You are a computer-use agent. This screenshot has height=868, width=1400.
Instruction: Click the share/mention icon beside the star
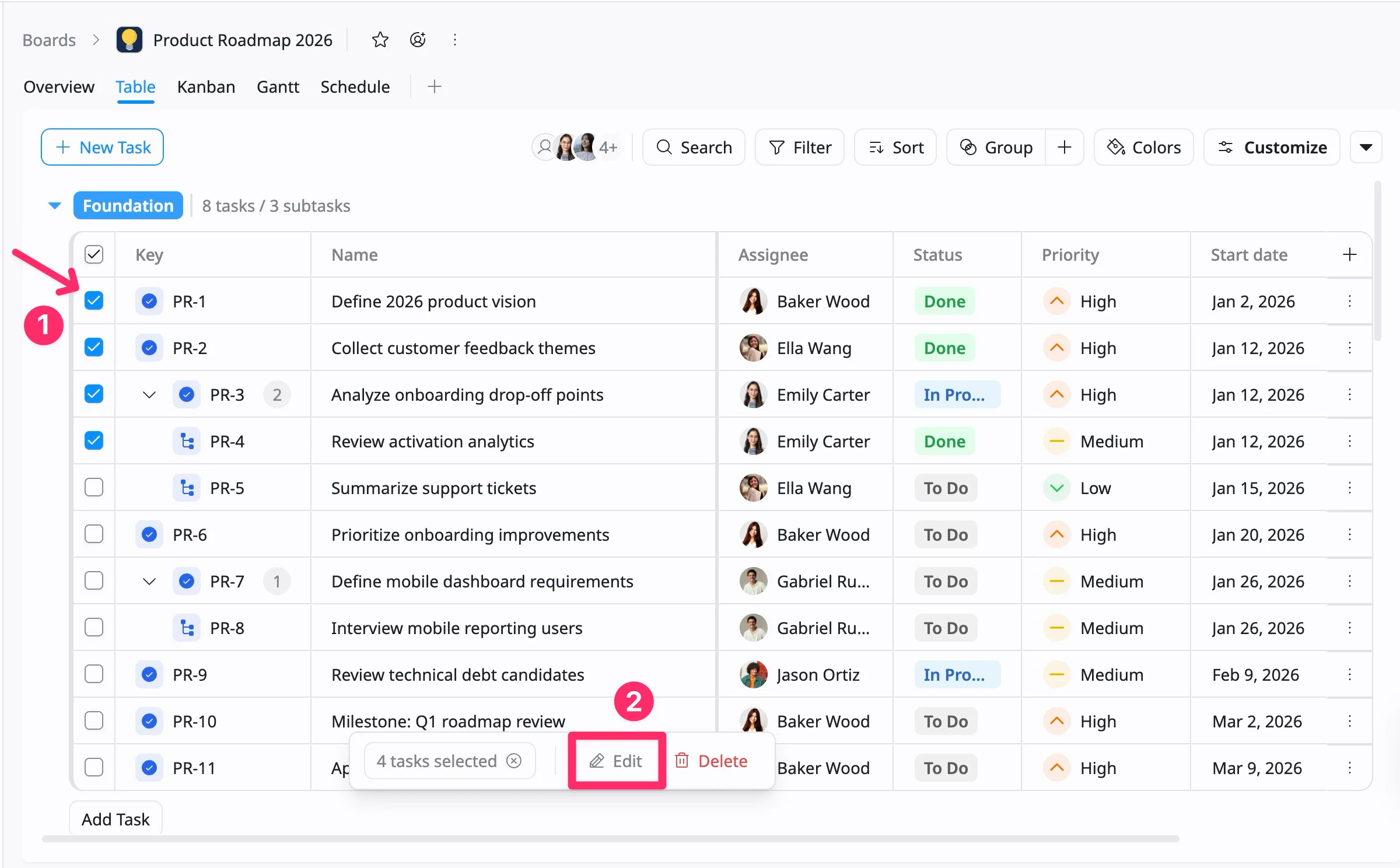(418, 40)
